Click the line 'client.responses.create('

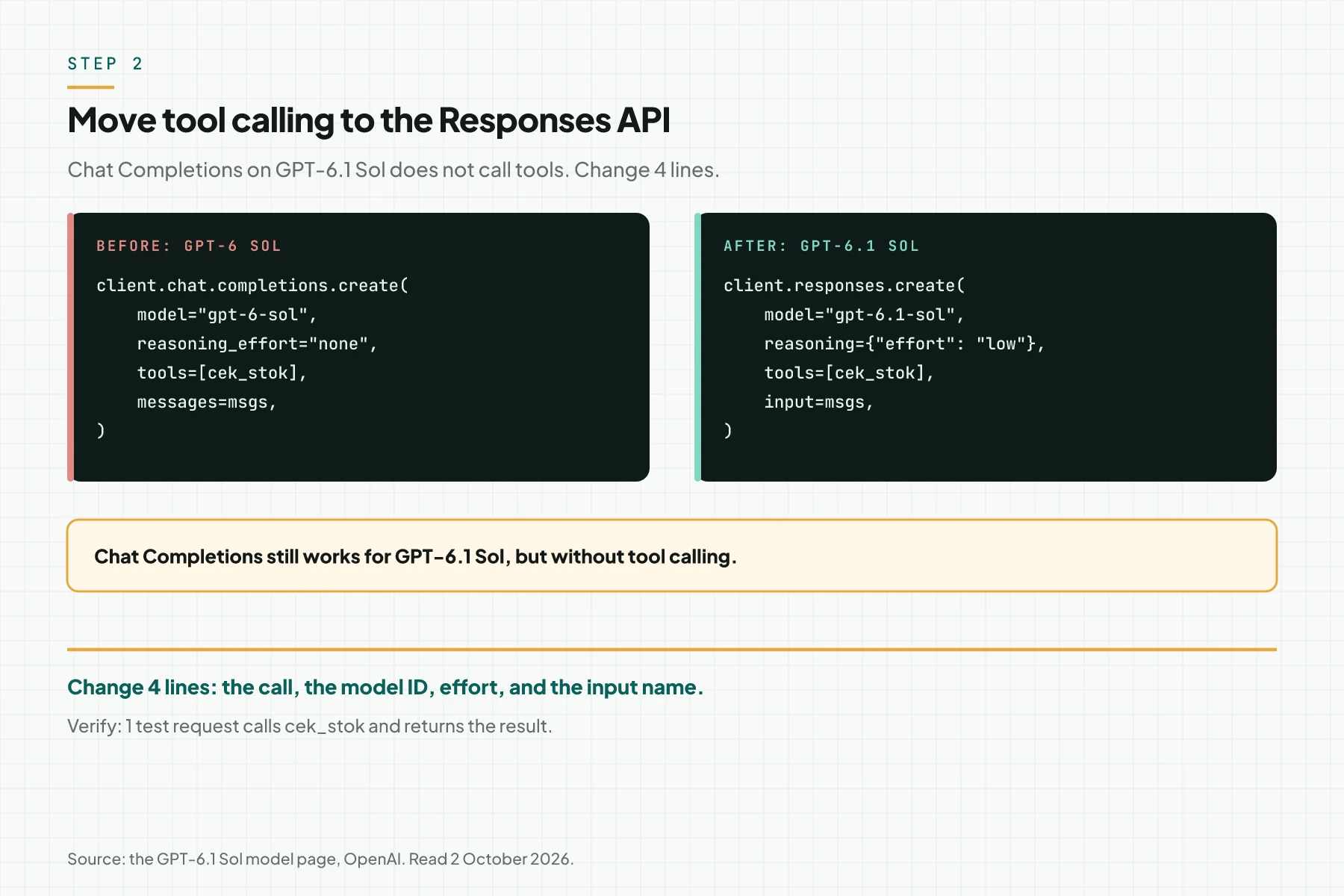point(844,285)
